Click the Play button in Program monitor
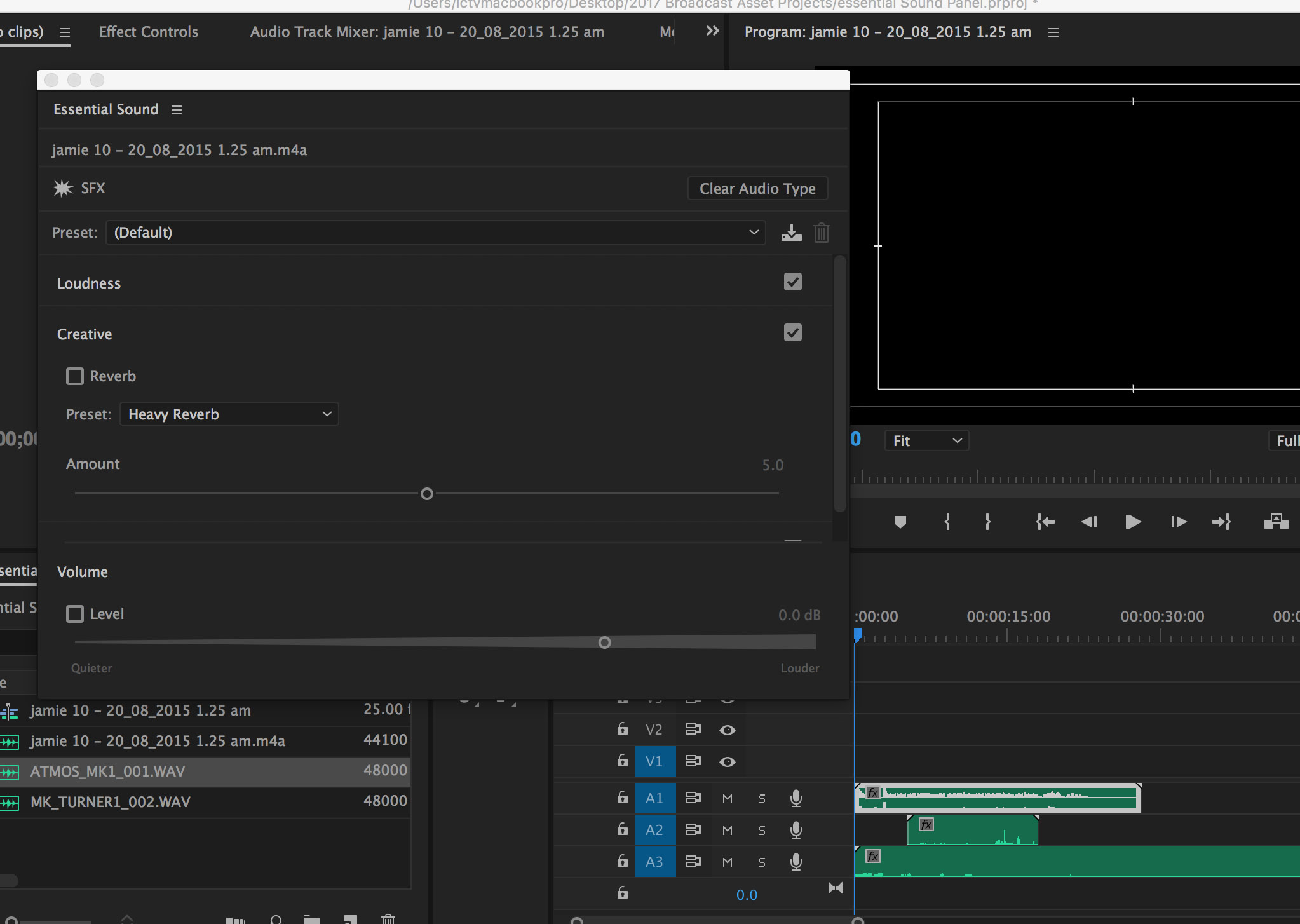 point(1132,521)
